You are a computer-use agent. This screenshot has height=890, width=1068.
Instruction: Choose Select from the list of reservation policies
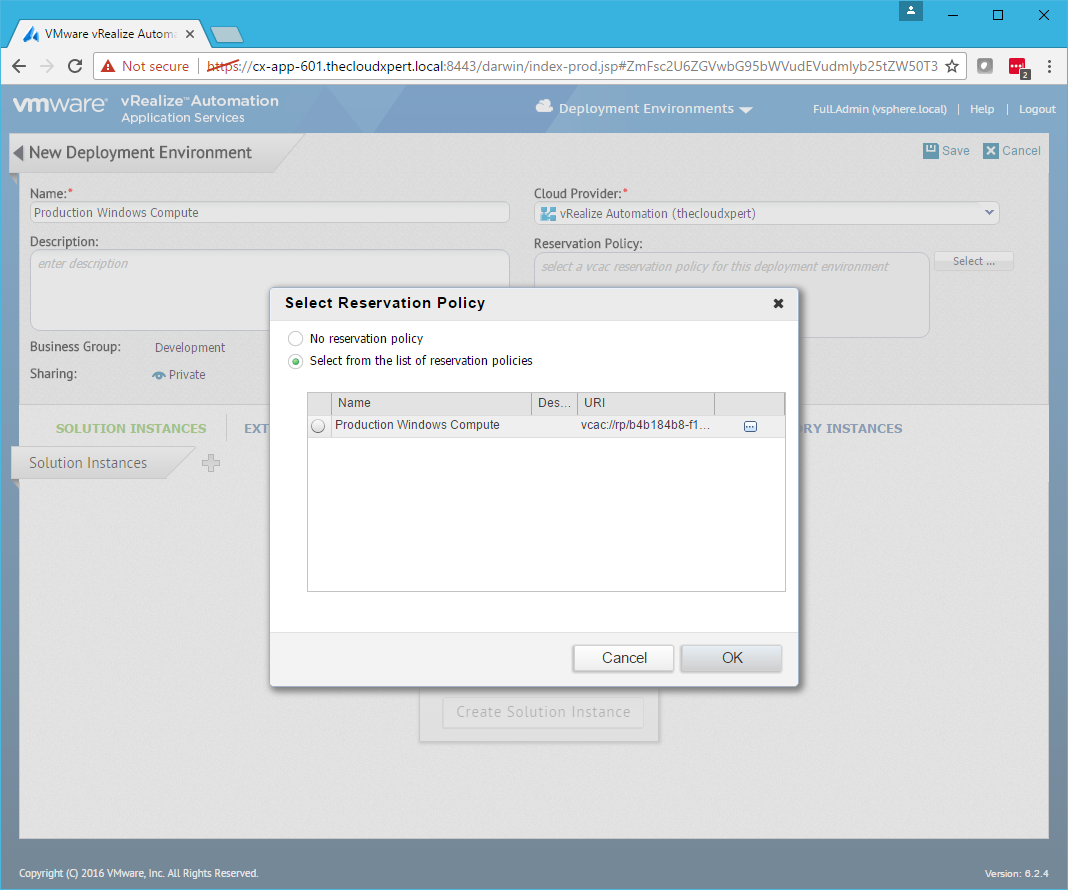coord(296,361)
